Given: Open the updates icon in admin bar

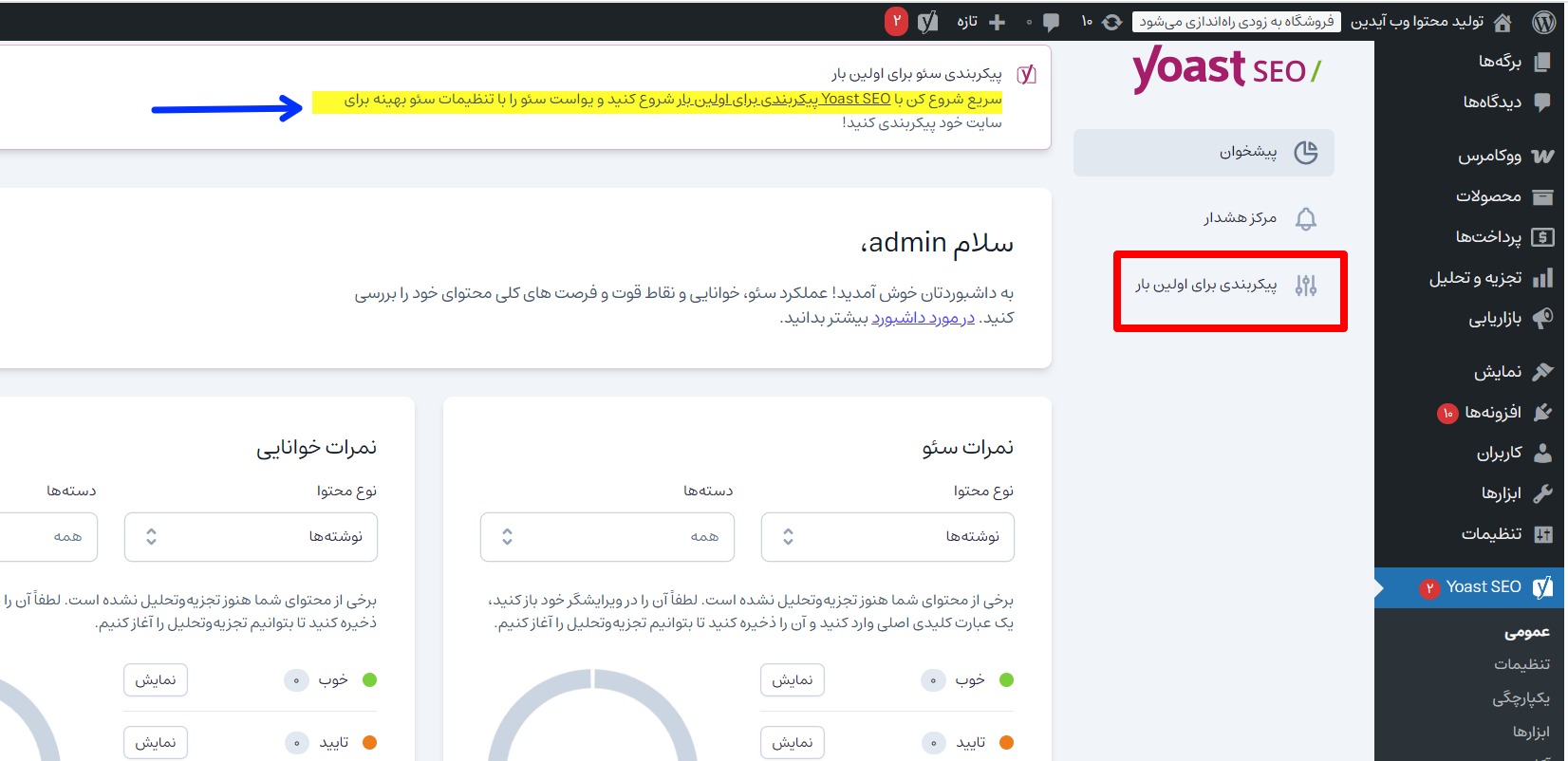Looking at the screenshot, I should click(x=1111, y=22).
